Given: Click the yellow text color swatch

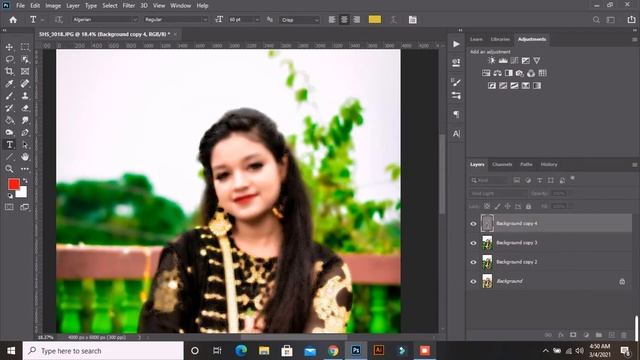Looking at the screenshot, I should coord(375,20).
